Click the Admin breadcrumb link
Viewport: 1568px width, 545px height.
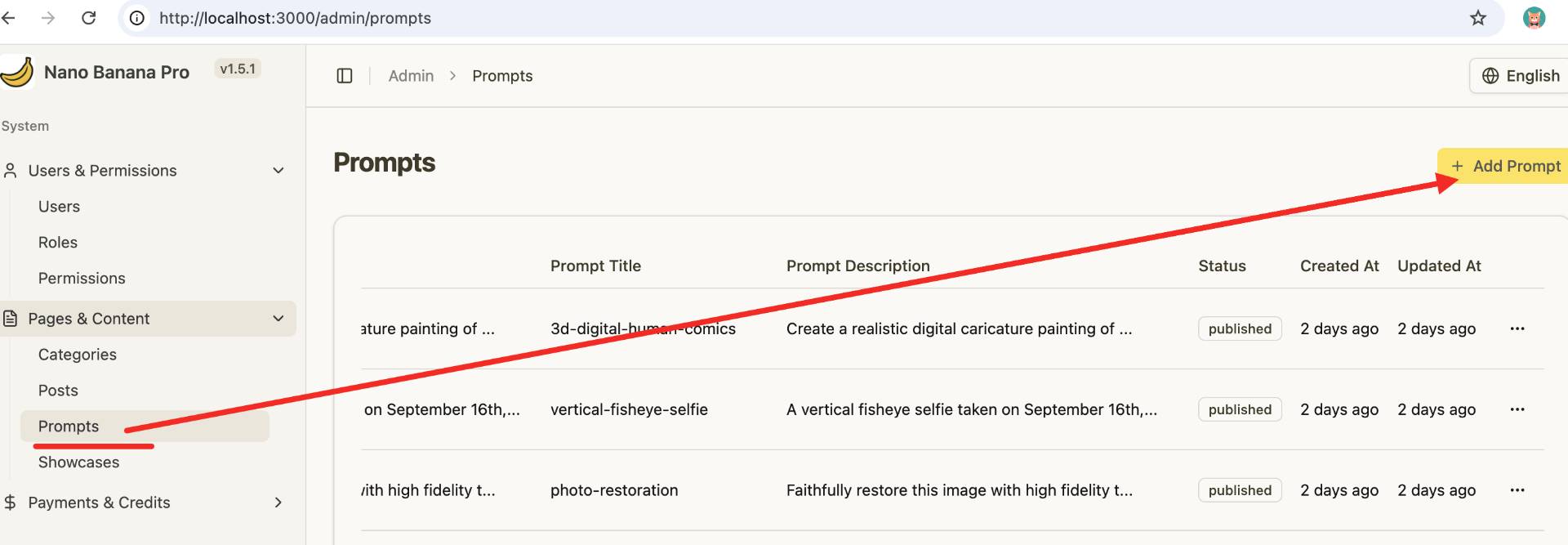pos(411,76)
